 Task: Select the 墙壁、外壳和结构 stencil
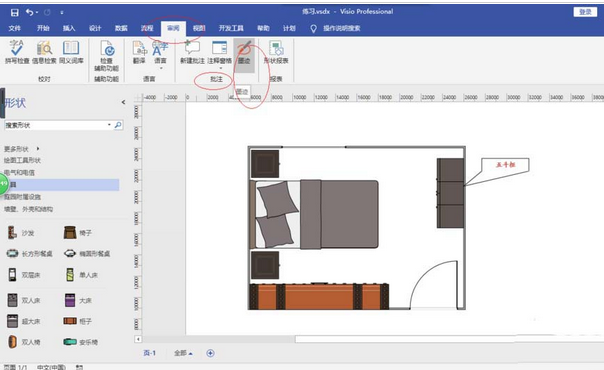(29, 209)
